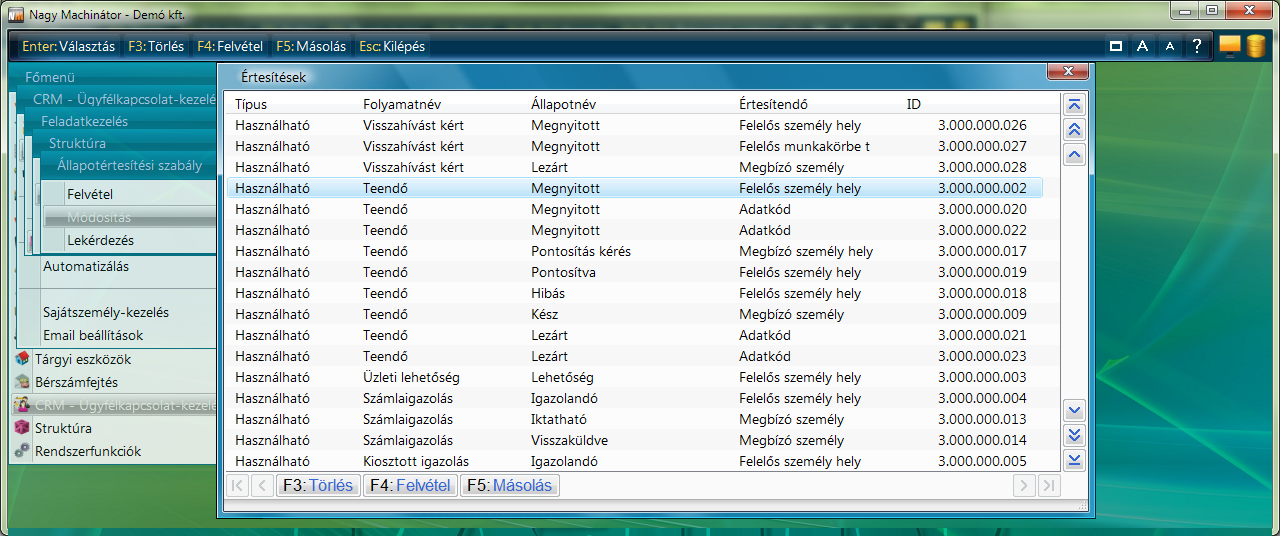Select highlighted Teendő row ID 3.000.000.002
Viewport: 1280px width, 536px height.
coord(634,188)
